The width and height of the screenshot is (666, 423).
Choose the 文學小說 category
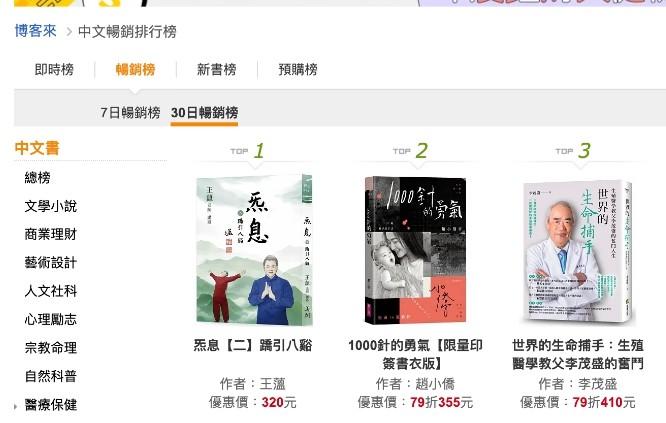51,206
